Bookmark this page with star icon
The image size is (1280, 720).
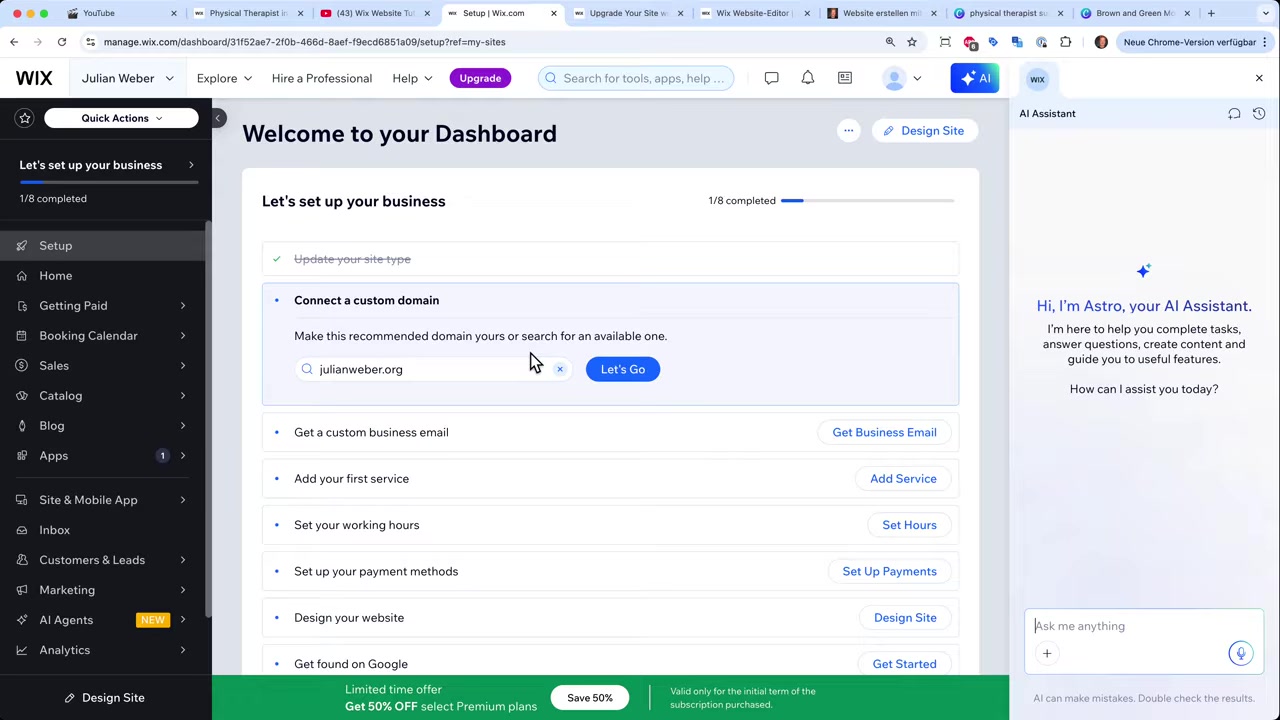click(x=912, y=42)
